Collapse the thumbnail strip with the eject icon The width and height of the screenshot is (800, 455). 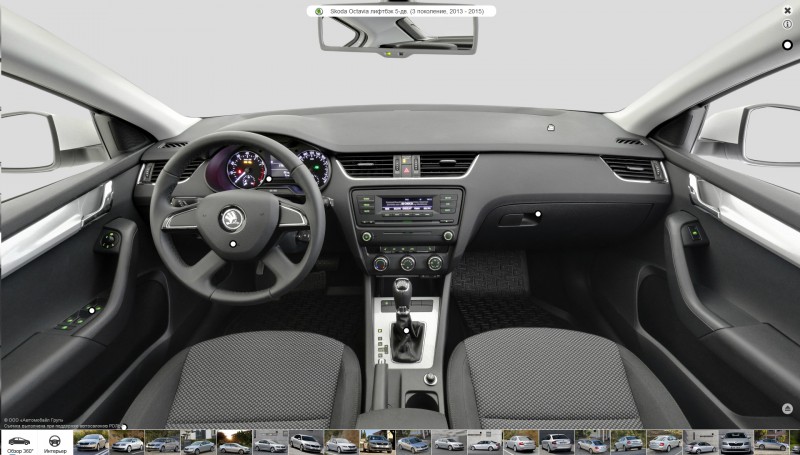click(787, 408)
